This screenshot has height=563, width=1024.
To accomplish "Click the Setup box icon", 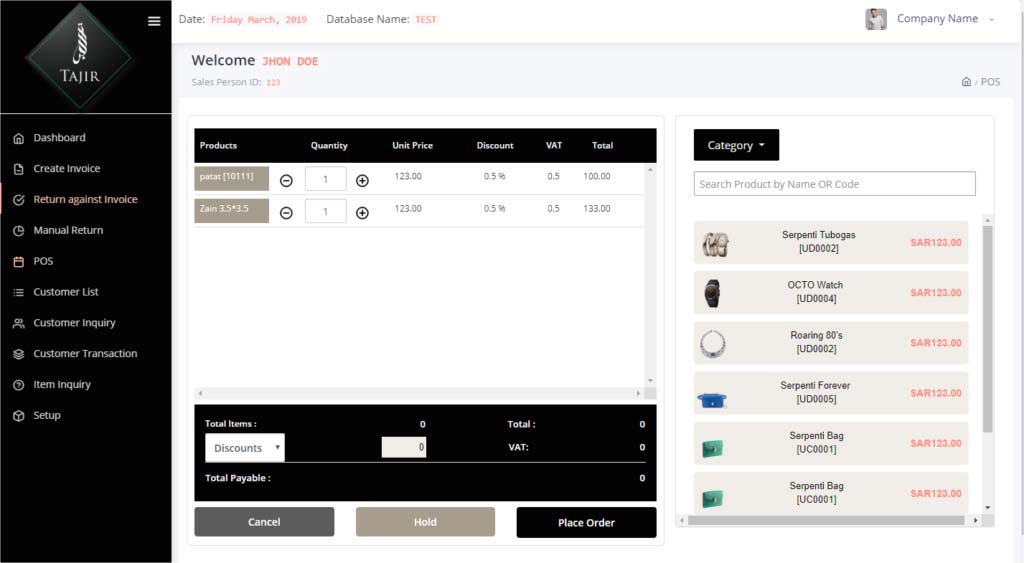I will pos(18,415).
